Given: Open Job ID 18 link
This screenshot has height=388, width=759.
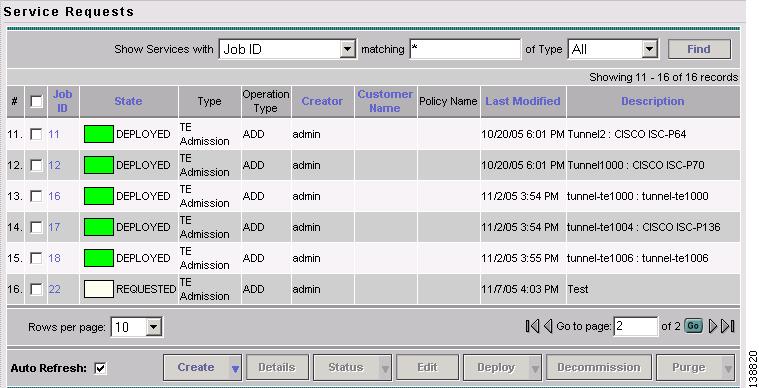Looking at the screenshot, I should pyautogui.click(x=54, y=258).
